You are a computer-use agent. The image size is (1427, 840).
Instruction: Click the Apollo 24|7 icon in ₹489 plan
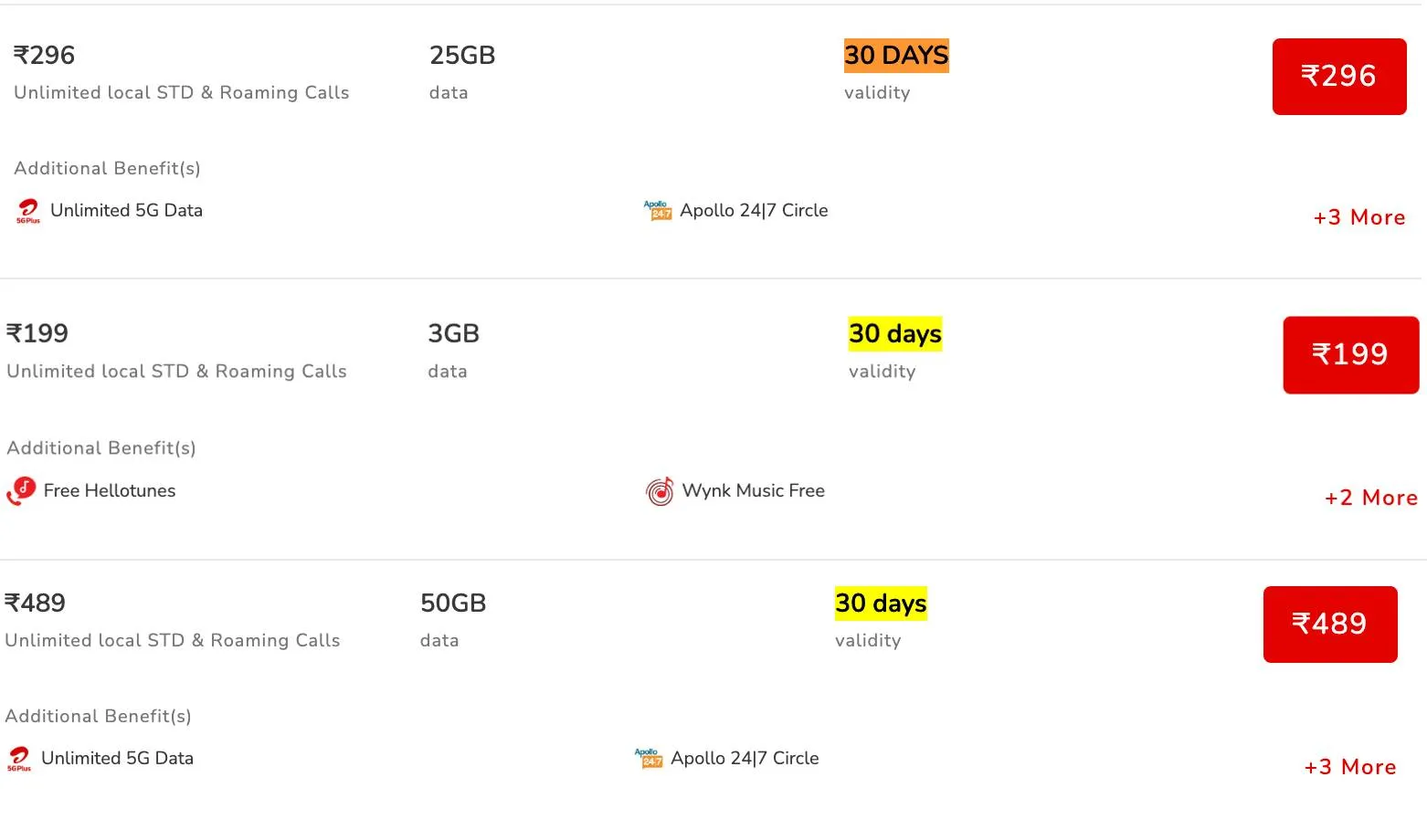click(x=649, y=759)
